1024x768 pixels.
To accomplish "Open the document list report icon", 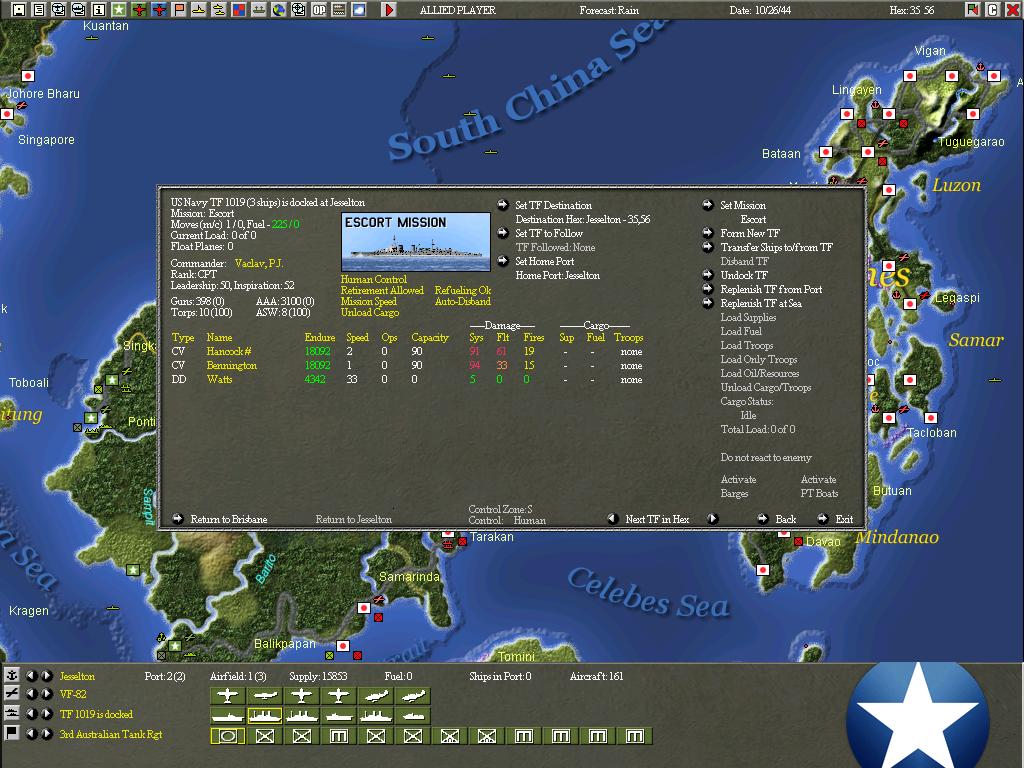I will click(x=39, y=10).
